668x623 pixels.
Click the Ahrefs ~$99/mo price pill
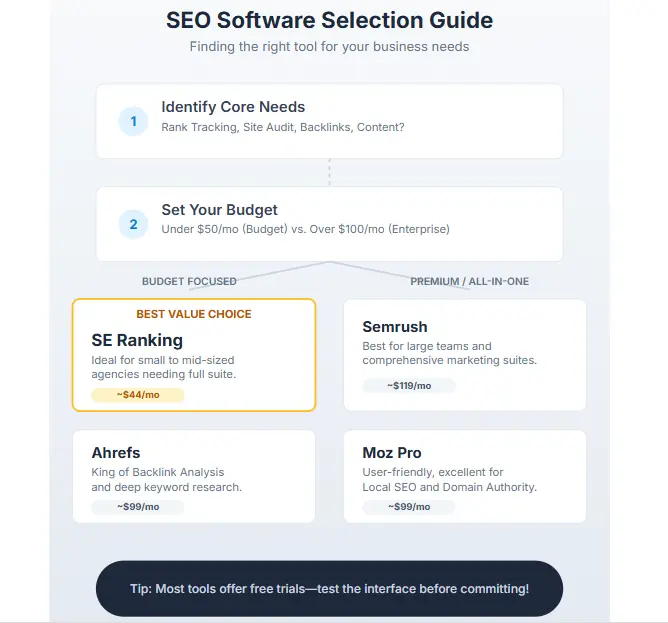[x=138, y=507]
